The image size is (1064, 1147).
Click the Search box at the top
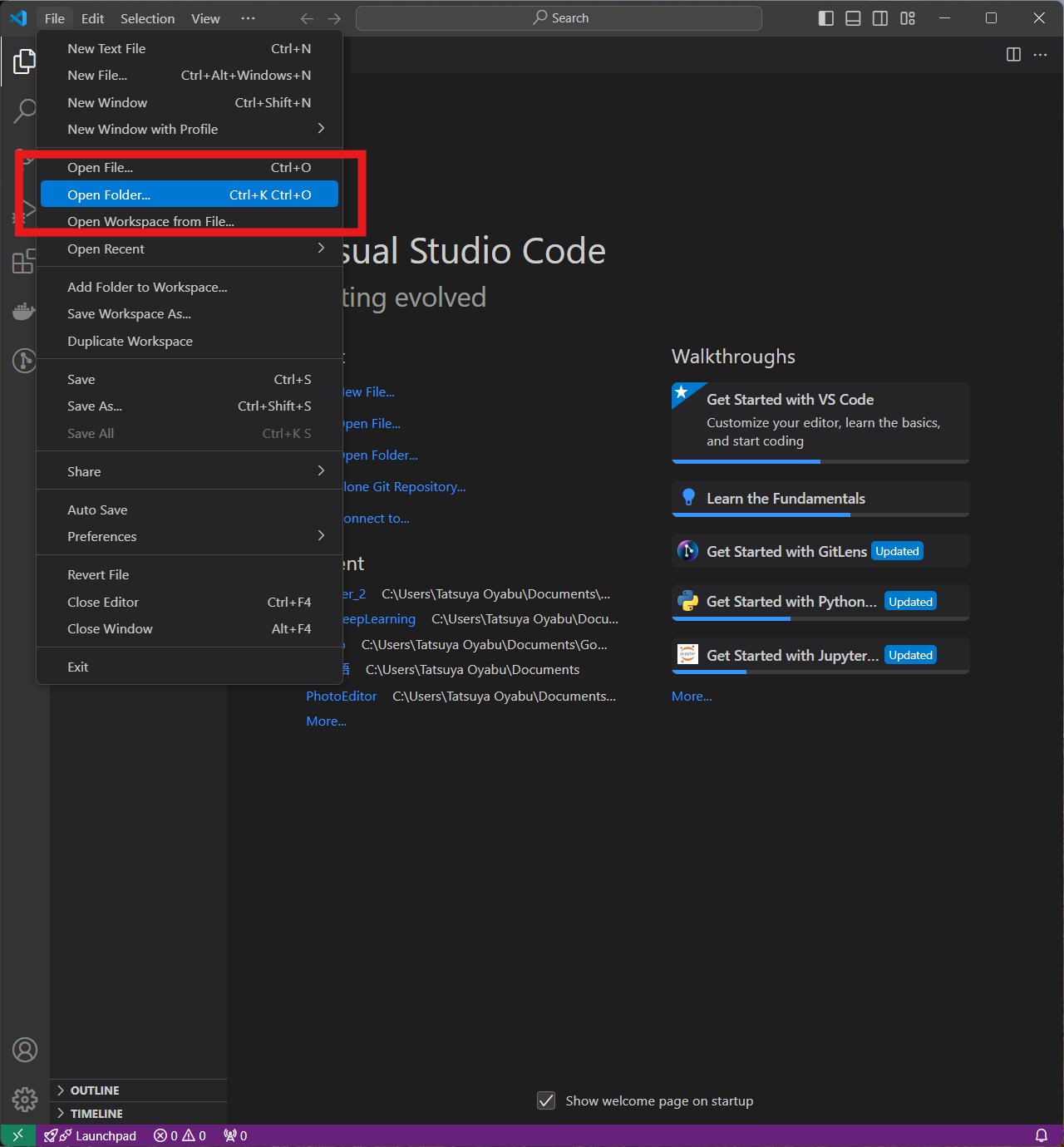(559, 17)
